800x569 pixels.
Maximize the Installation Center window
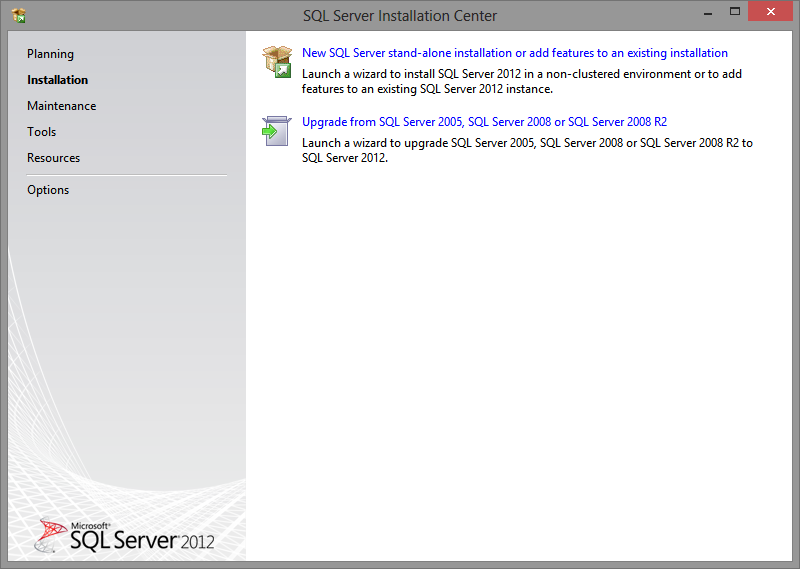(735, 11)
